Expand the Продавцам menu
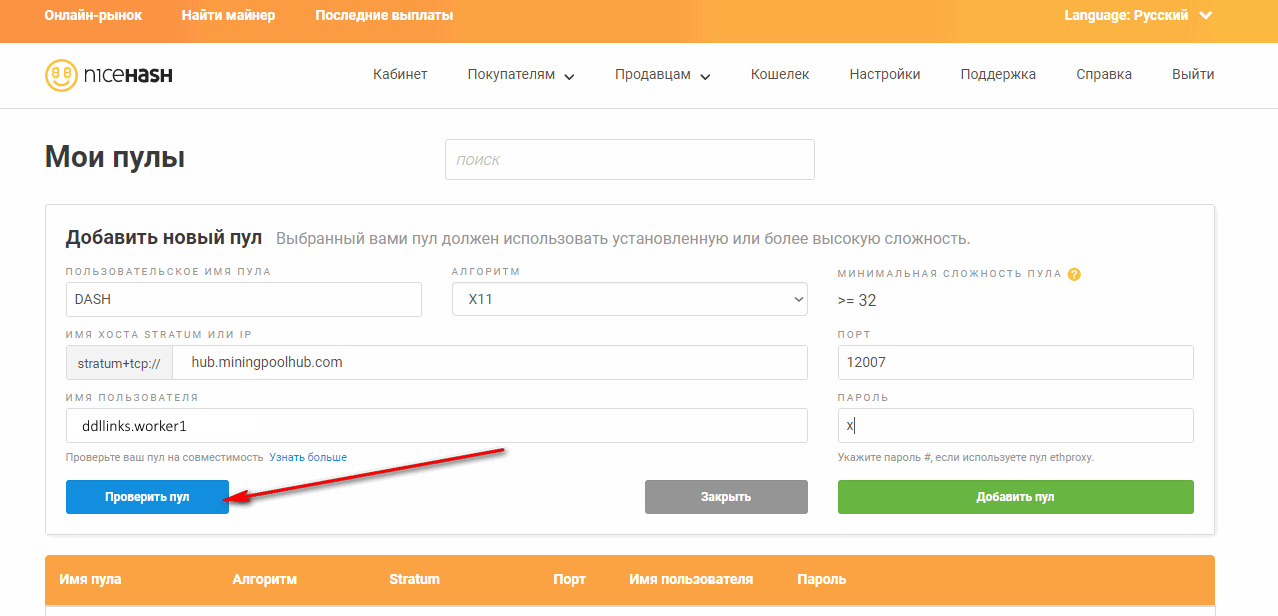 pyautogui.click(x=663, y=75)
